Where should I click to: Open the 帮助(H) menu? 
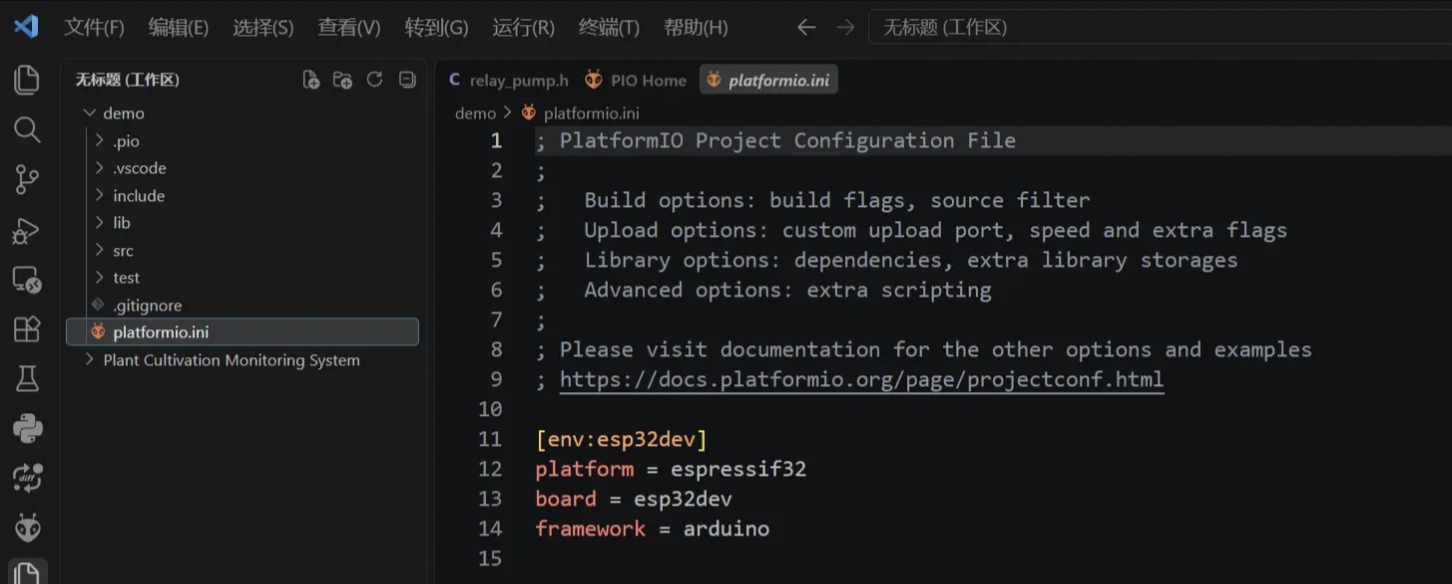[x=696, y=28]
